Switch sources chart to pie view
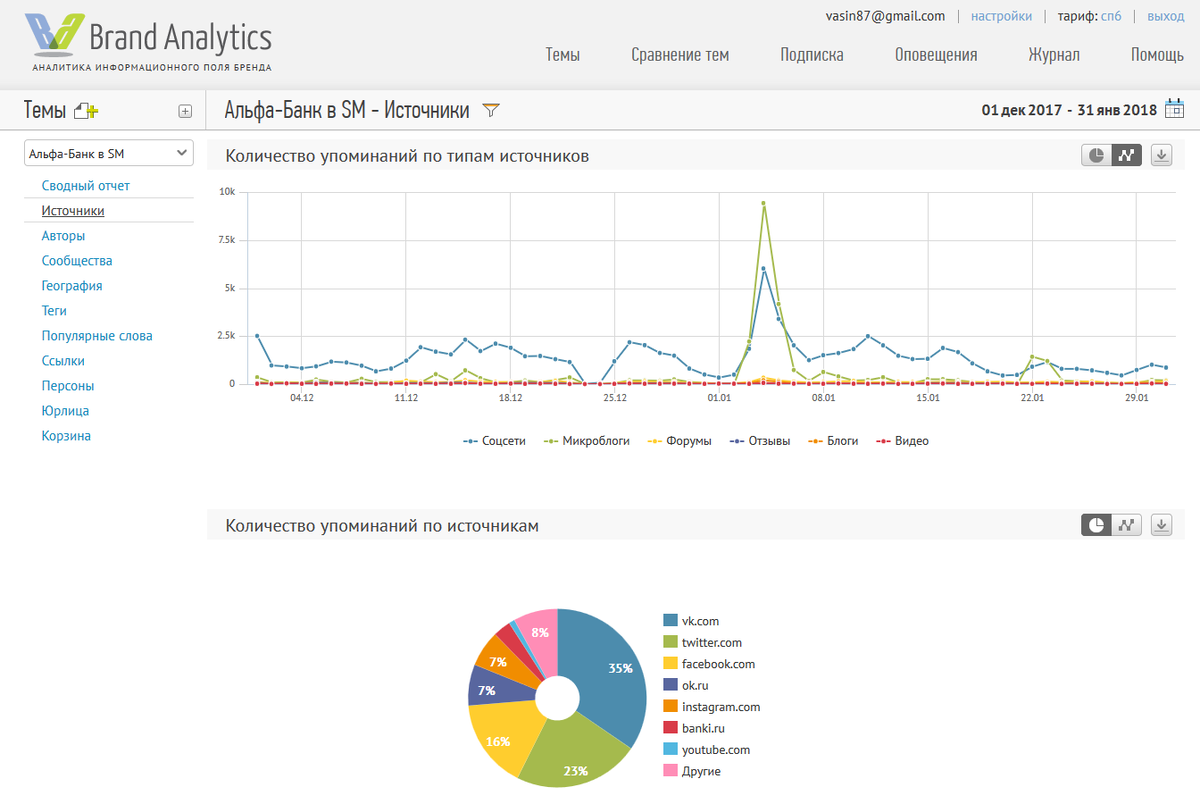1200x804 pixels. pyautogui.click(x=1097, y=525)
